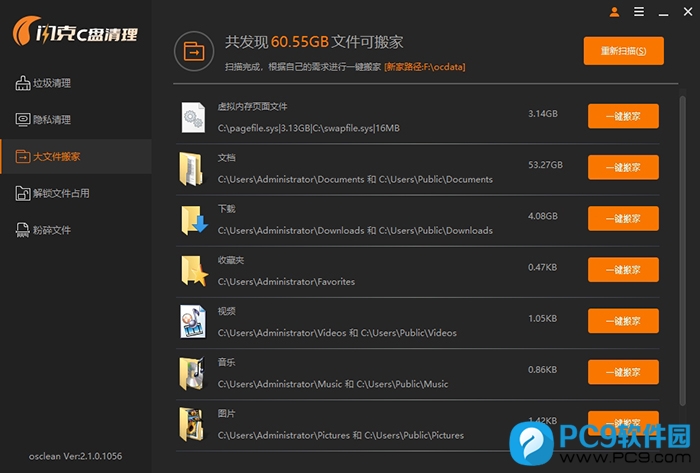Click the Documents path text
This screenshot has width=700, height=473.
pos(355,179)
